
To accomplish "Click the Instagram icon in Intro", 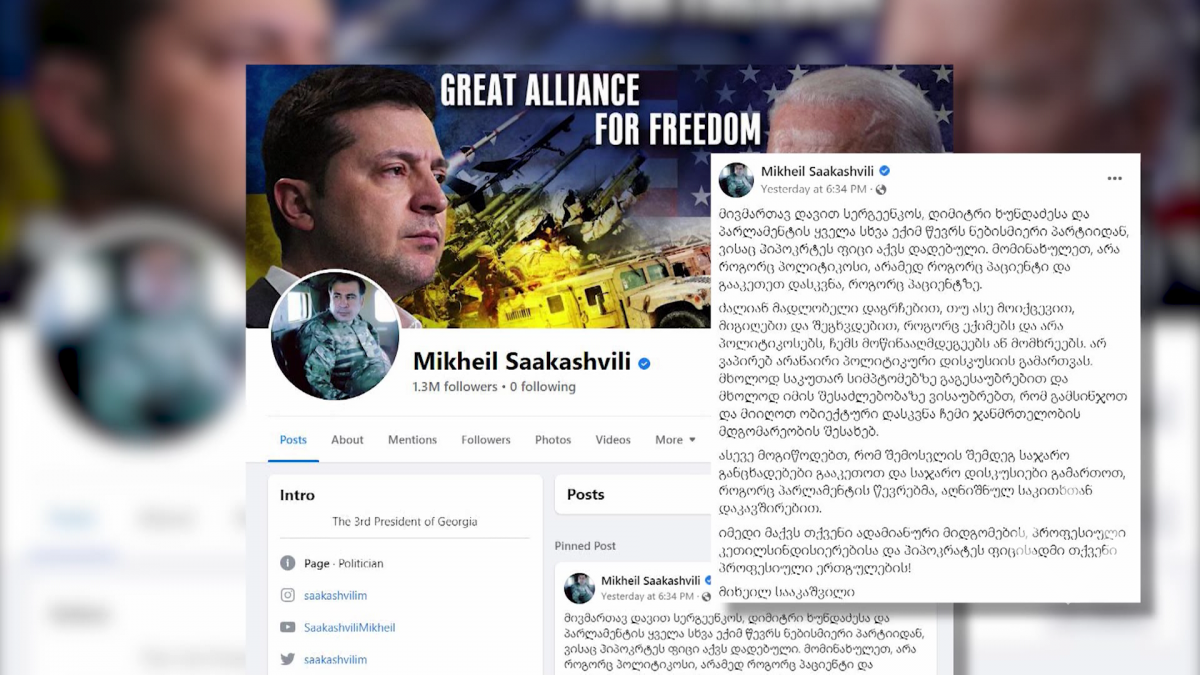I will (x=288, y=595).
